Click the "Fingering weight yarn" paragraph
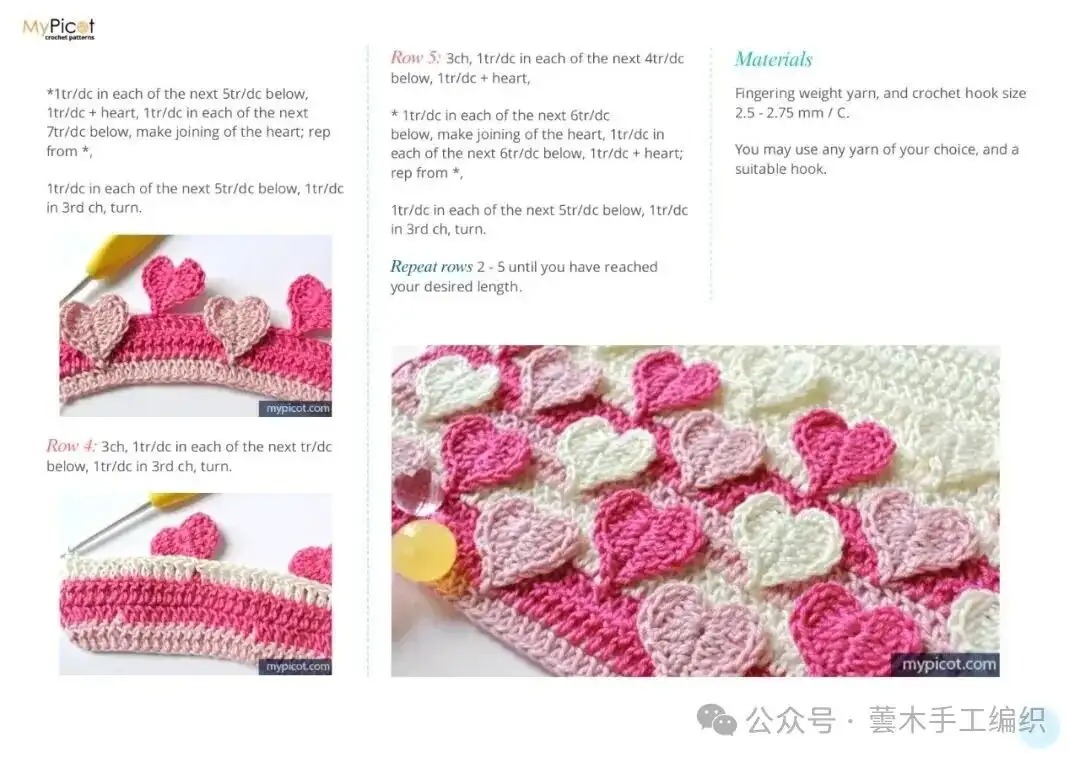Screen dimensions: 1080x763 point(880,103)
